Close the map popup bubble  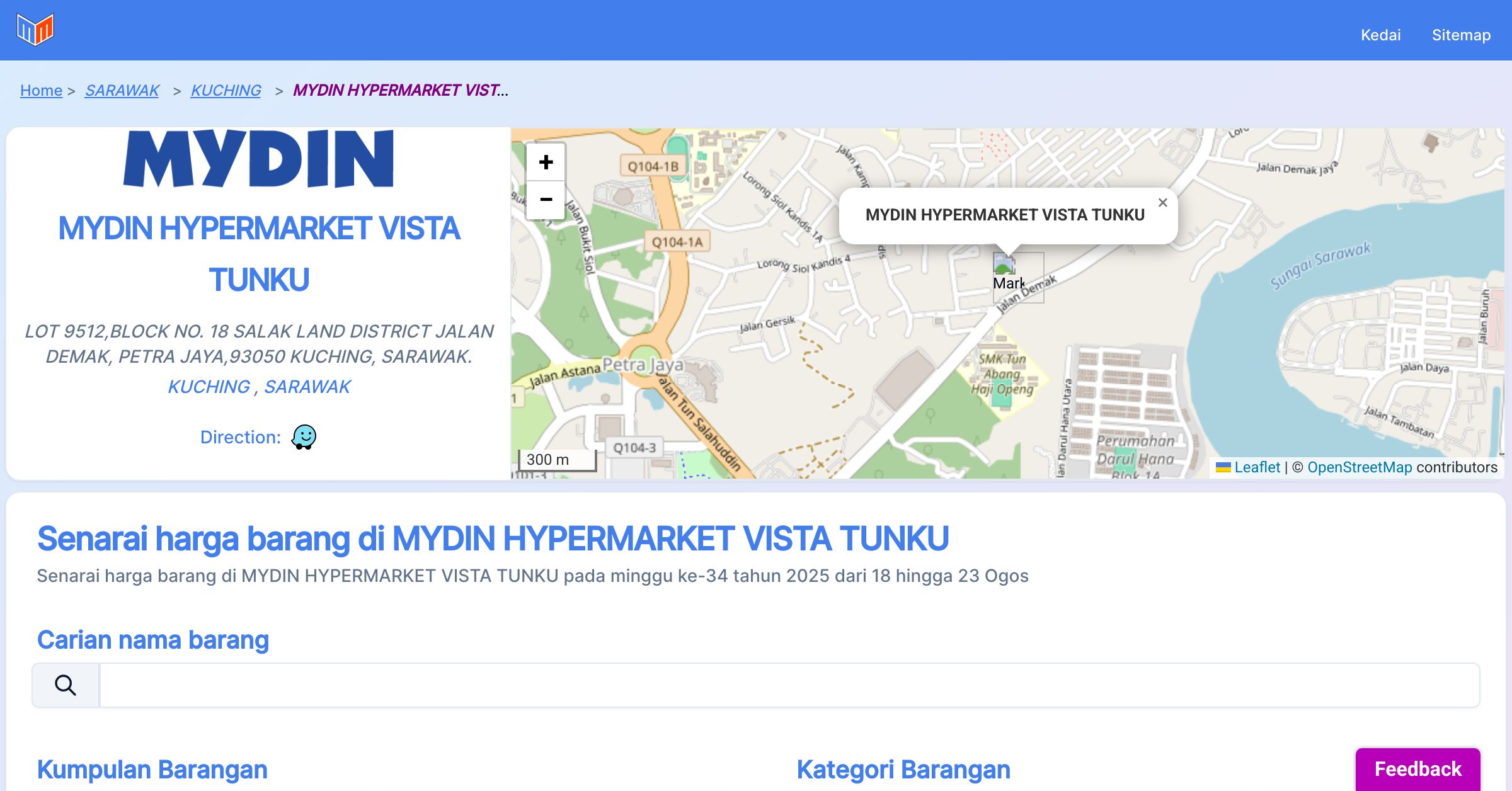(x=1162, y=203)
